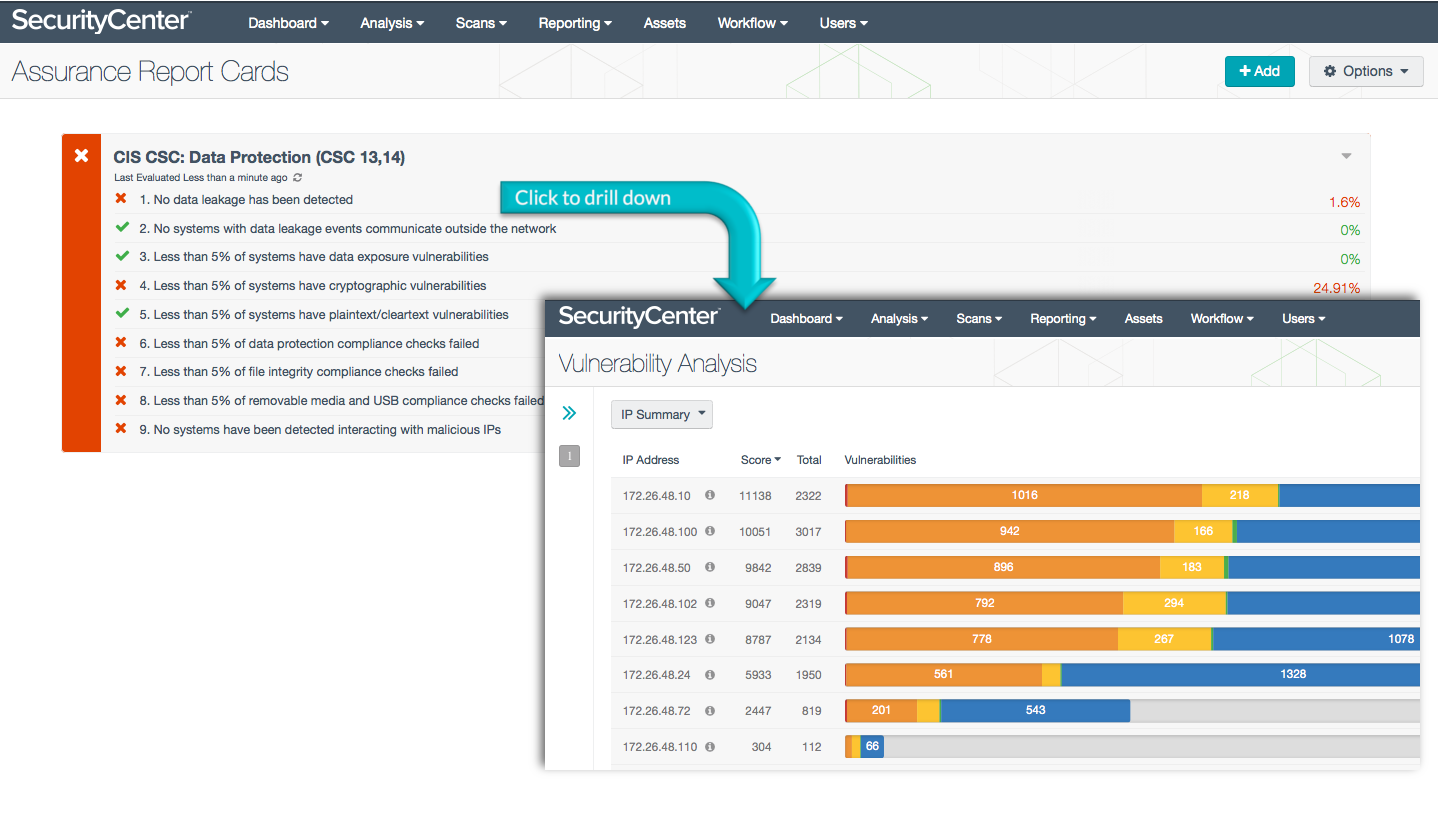Click info icon next to 172.26.48.24
This screenshot has height=820, width=1440.
pos(710,674)
